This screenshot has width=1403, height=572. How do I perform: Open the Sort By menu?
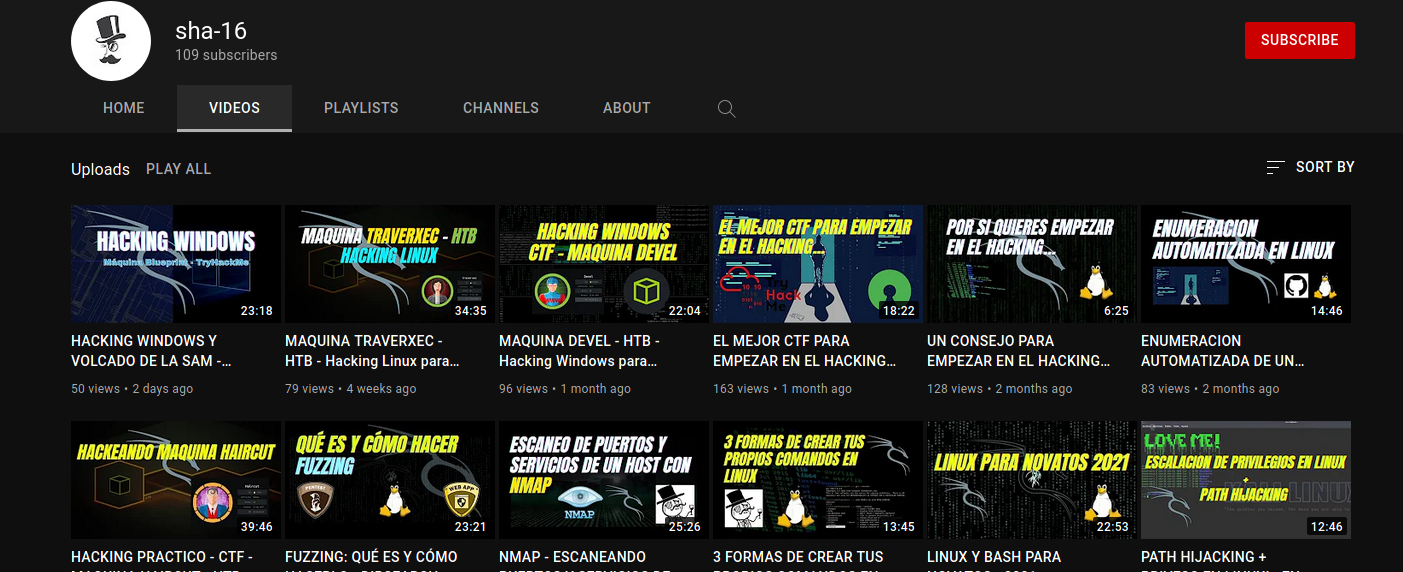coord(1310,167)
